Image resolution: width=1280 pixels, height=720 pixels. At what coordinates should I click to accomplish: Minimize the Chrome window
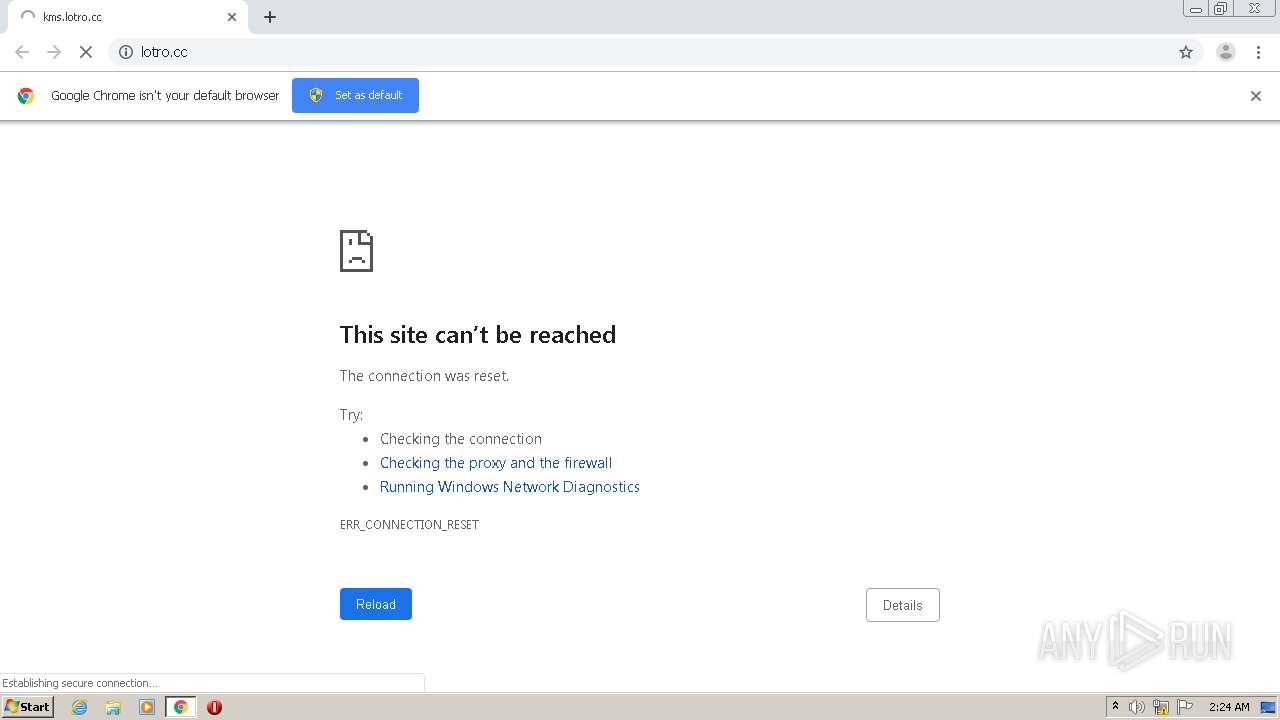tap(1196, 9)
